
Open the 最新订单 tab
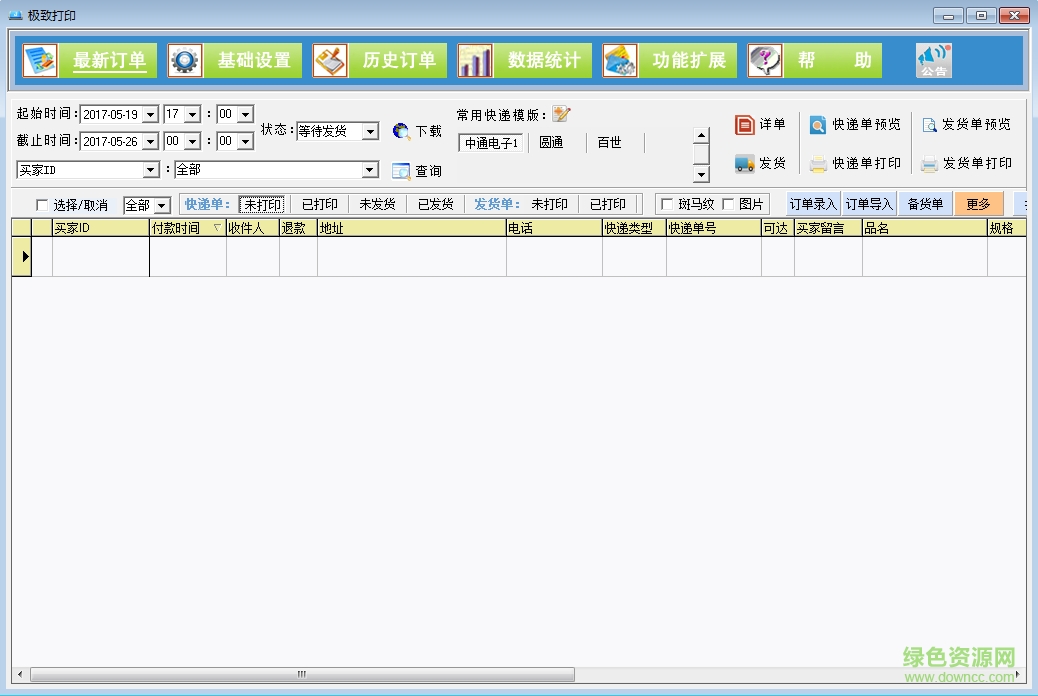click(109, 60)
